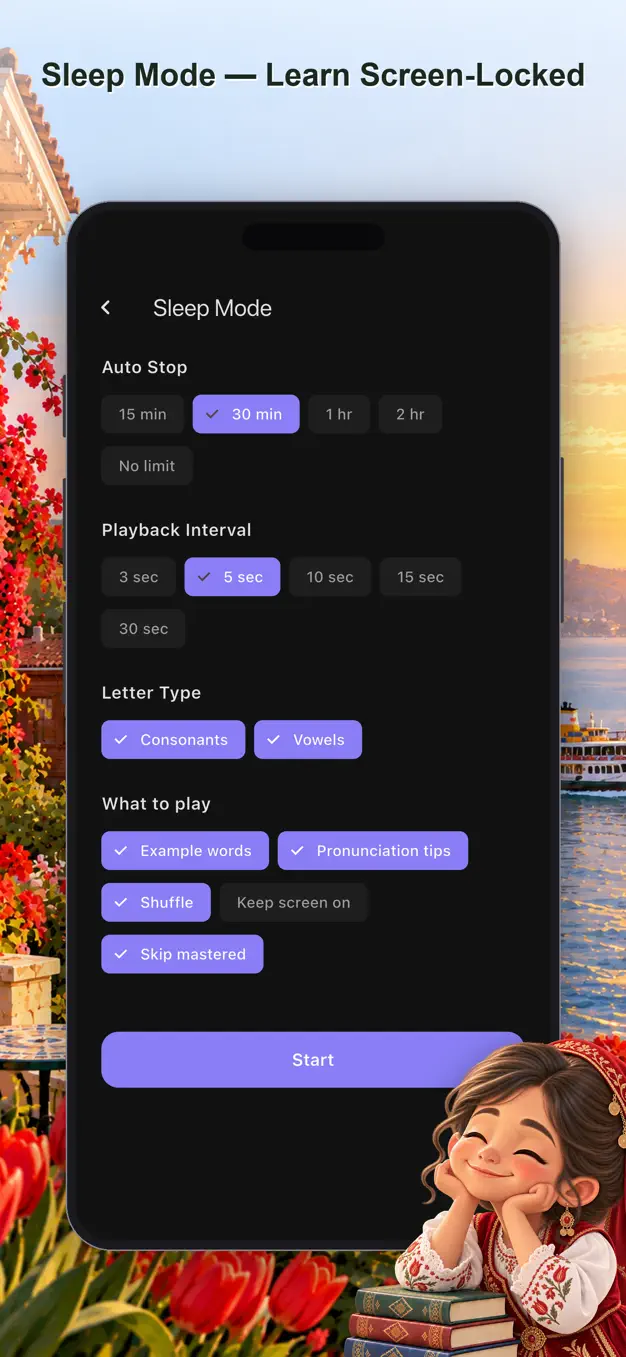Select the 30 min Auto Stop chip
The height and width of the screenshot is (1357, 626).
(x=246, y=414)
